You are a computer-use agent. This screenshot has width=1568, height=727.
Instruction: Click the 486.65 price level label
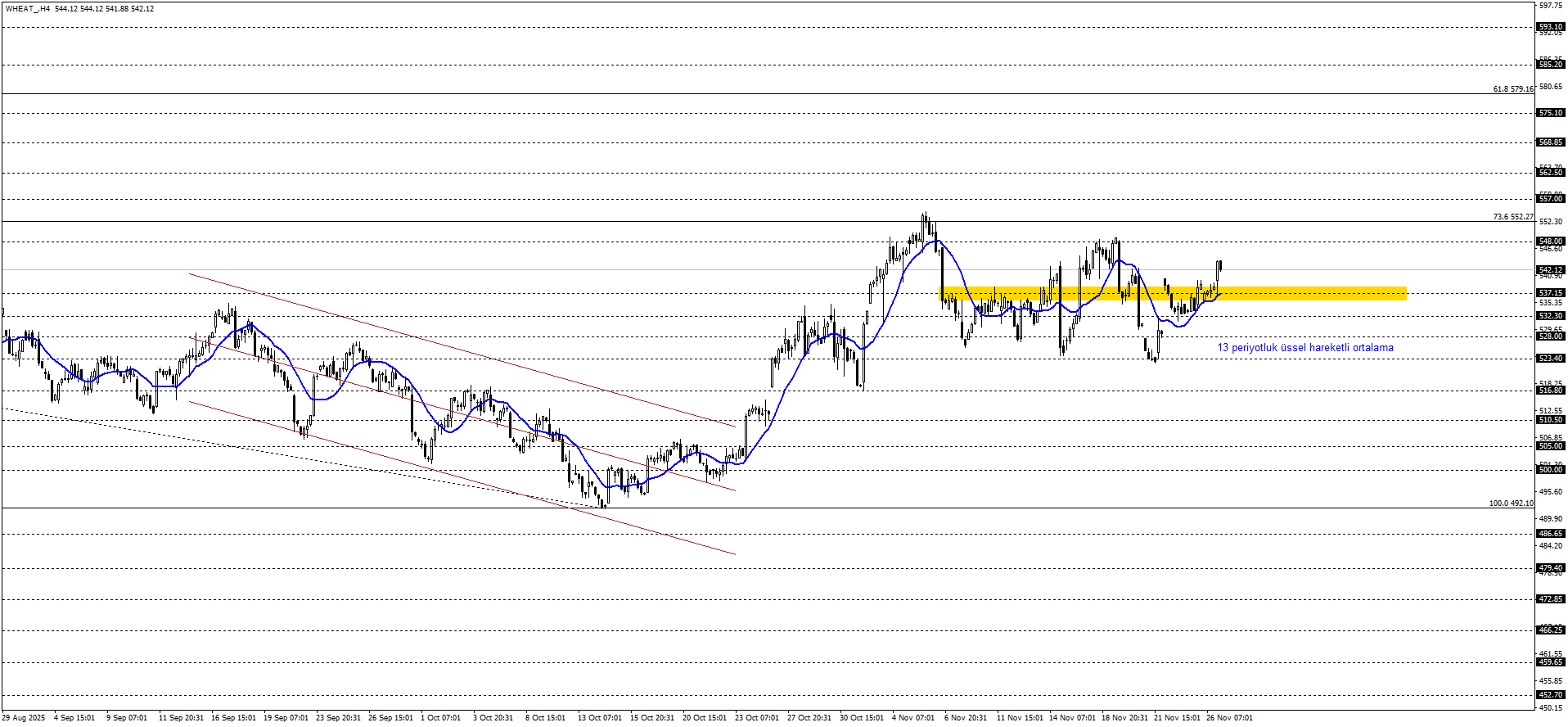coord(1550,534)
